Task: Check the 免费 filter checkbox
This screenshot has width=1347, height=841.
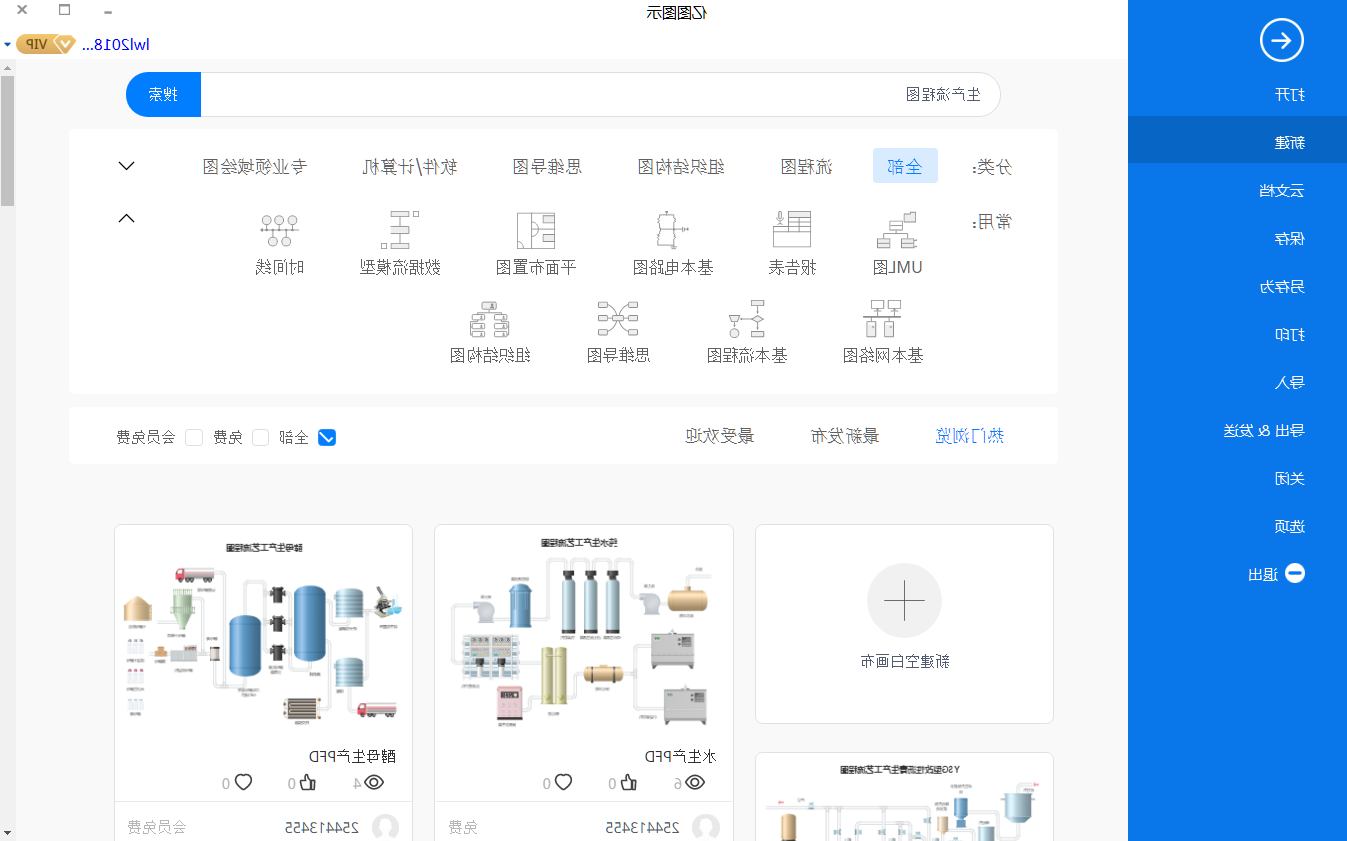Action: pos(260,437)
